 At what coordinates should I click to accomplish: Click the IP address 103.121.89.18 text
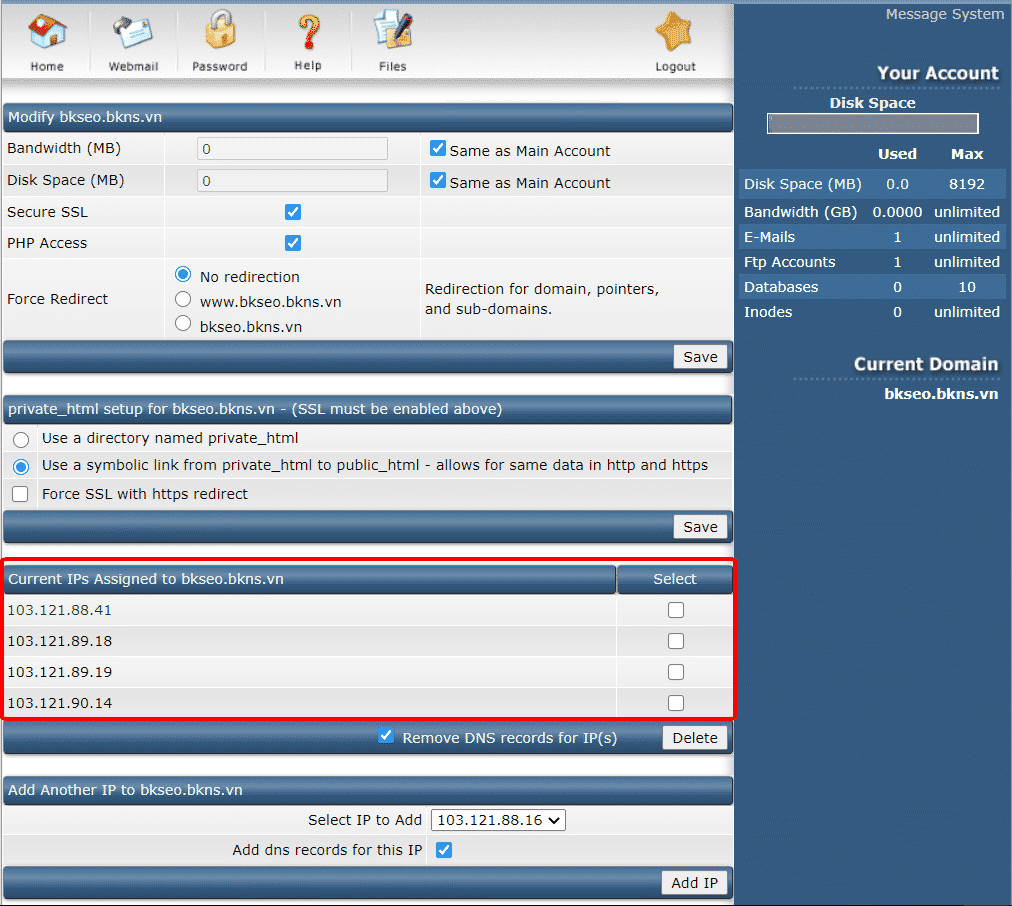coord(59,641)
